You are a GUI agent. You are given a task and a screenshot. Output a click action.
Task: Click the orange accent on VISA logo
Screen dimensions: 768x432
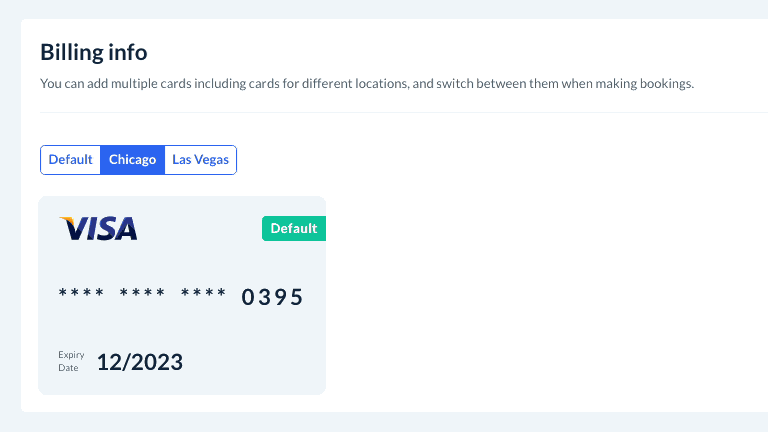[66, 220]
